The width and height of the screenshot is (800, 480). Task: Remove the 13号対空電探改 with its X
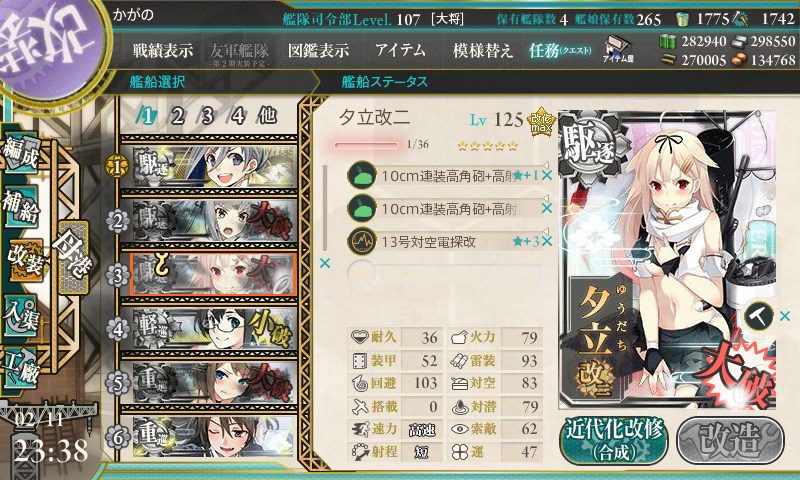pos(547,241)
